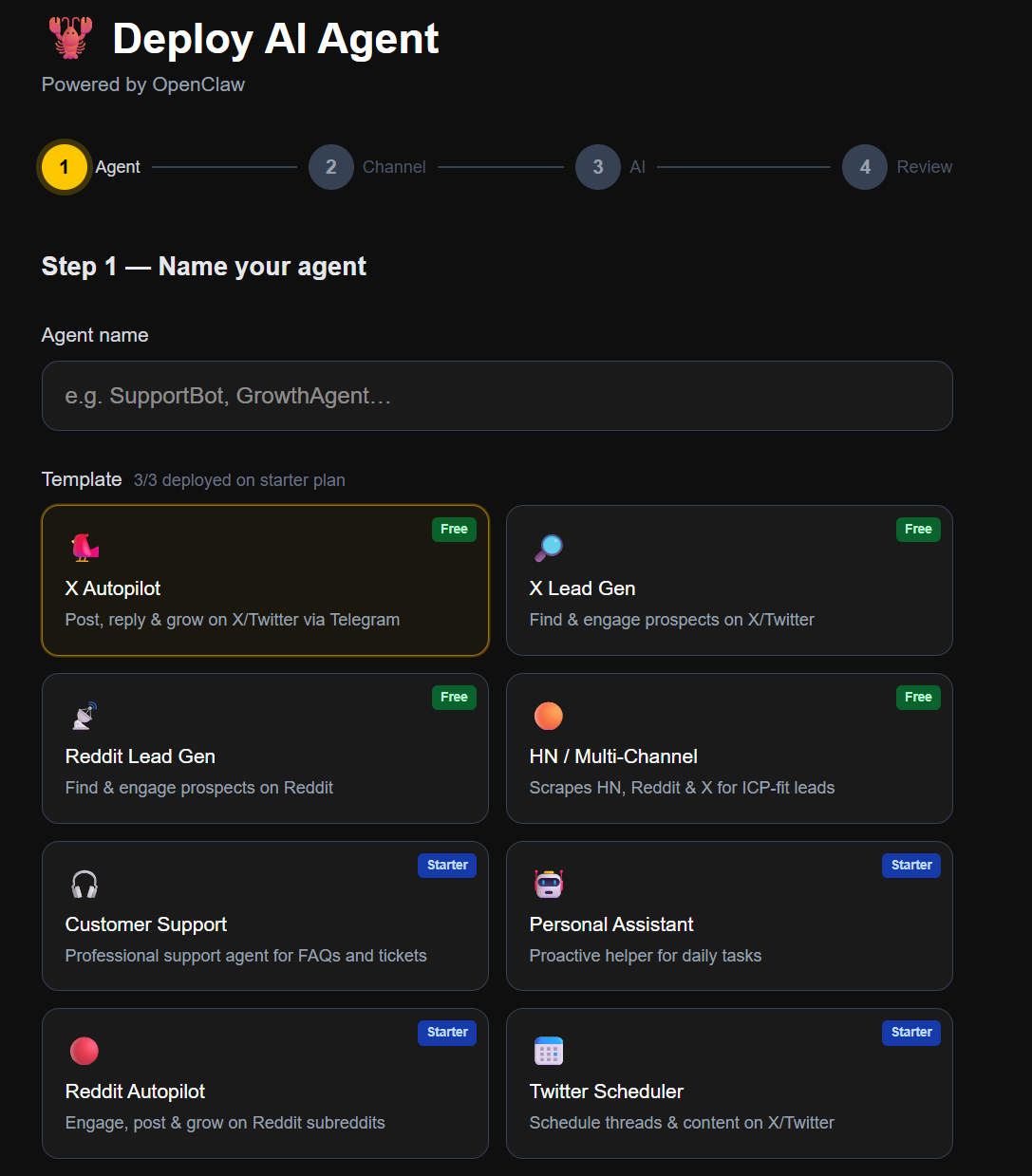Click the Twitter Scheduler calendar icon

pos(549,1051)
